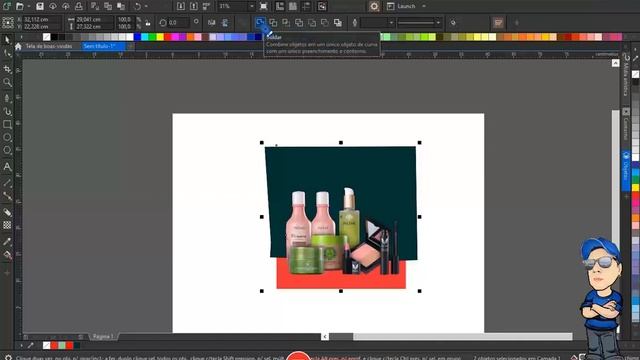
Task: Select the Rectangle tool
Action: (x=7, y=124)
